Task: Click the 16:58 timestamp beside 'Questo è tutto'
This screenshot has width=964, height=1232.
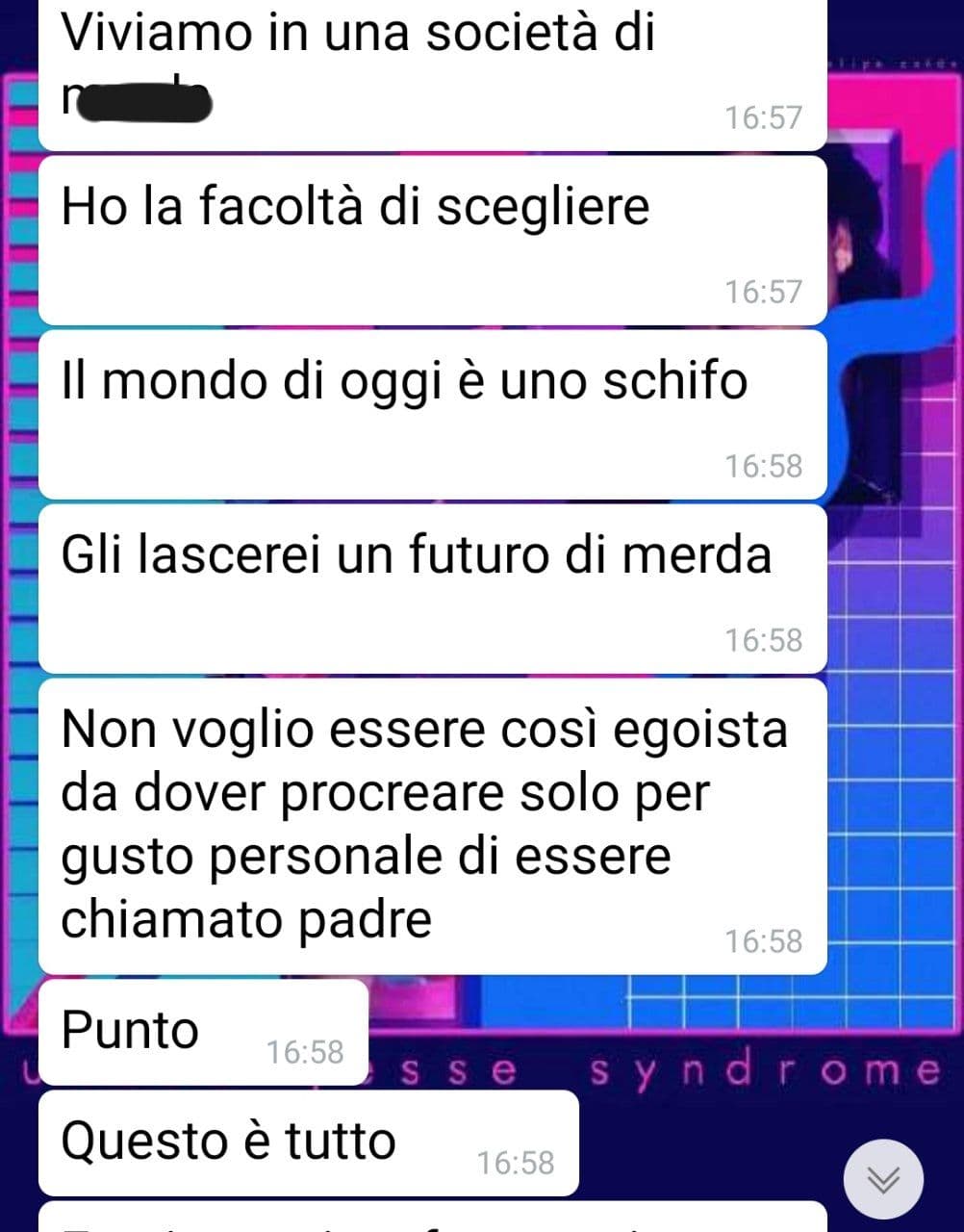Action: (516, 1163)
